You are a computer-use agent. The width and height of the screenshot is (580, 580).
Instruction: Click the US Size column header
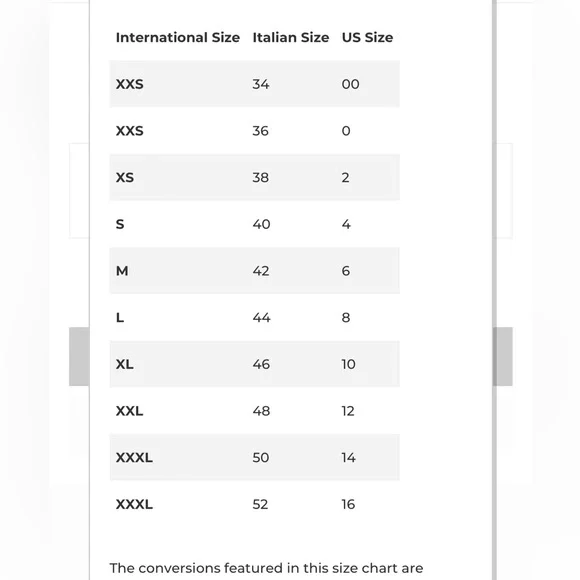tap(367, 37)
